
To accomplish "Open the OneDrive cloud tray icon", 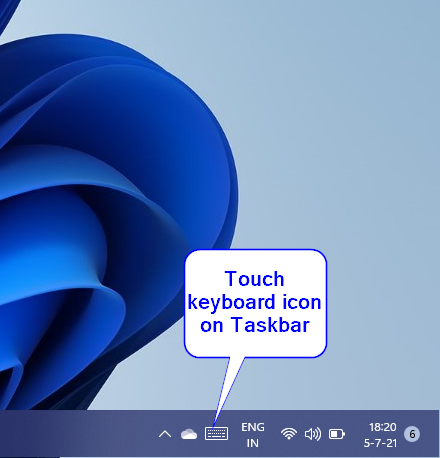I will point(189,434).
